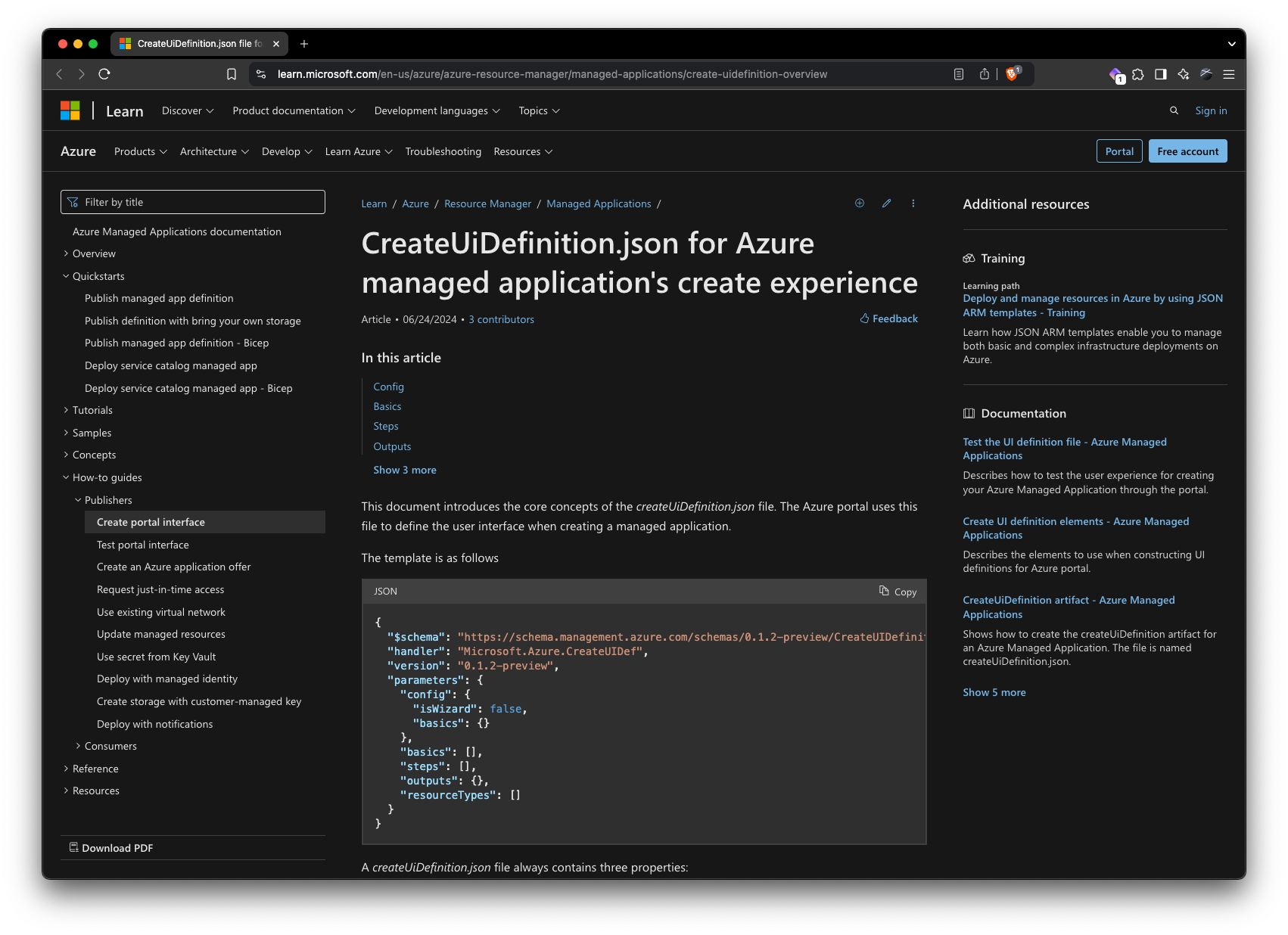This screenshot has height=935, width=1288.
Task: Click the Free account button
Action: tap(1187, 151)
